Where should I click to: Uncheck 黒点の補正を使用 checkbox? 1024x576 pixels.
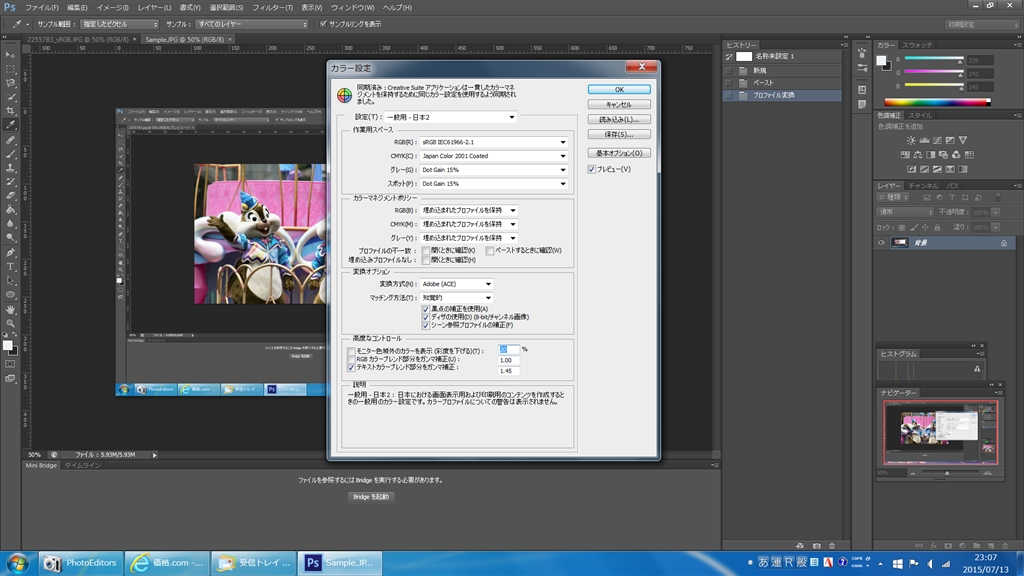coord(426,309)
